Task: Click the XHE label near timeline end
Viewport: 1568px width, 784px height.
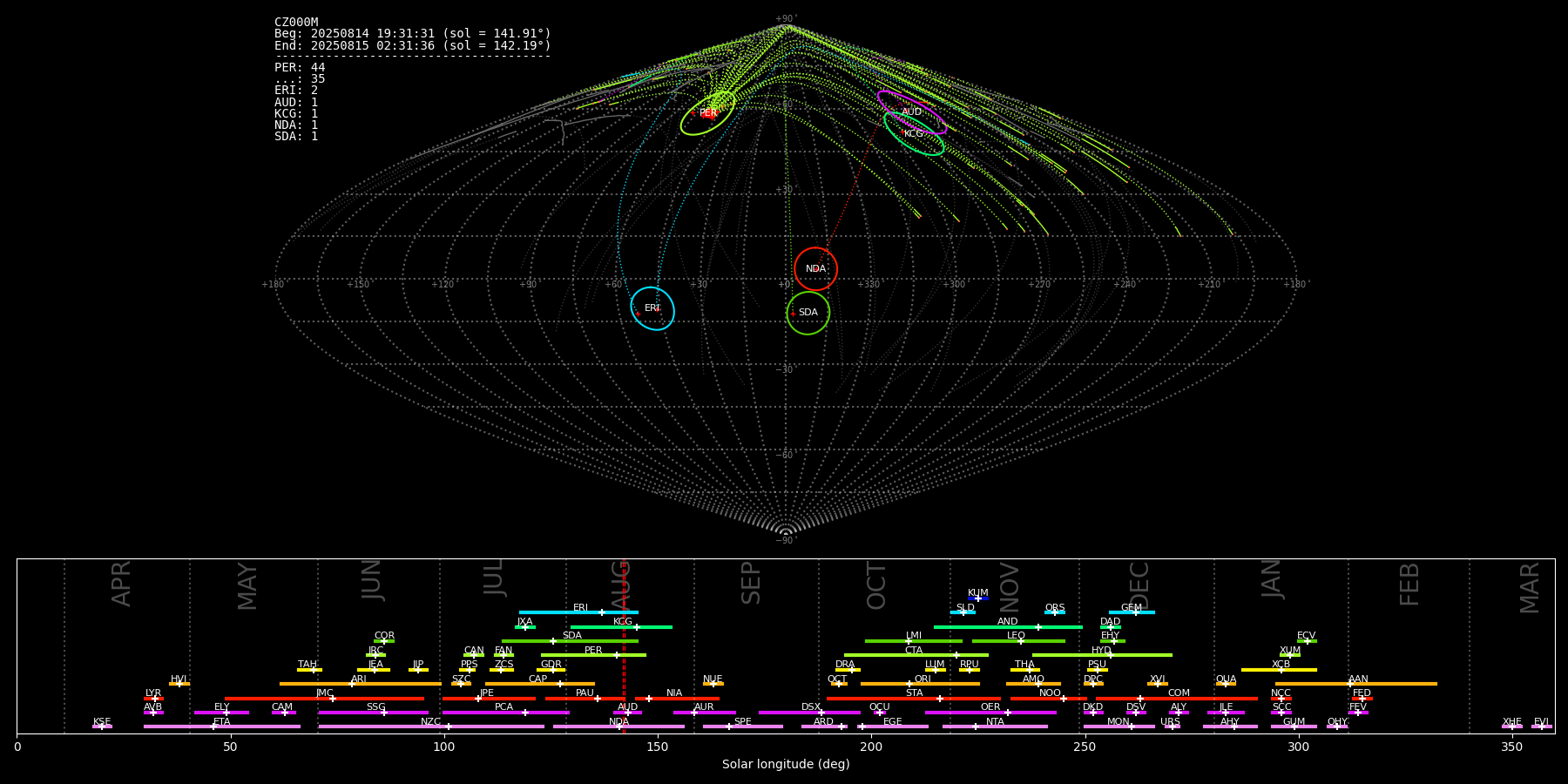Action: tap(1511, 722)
